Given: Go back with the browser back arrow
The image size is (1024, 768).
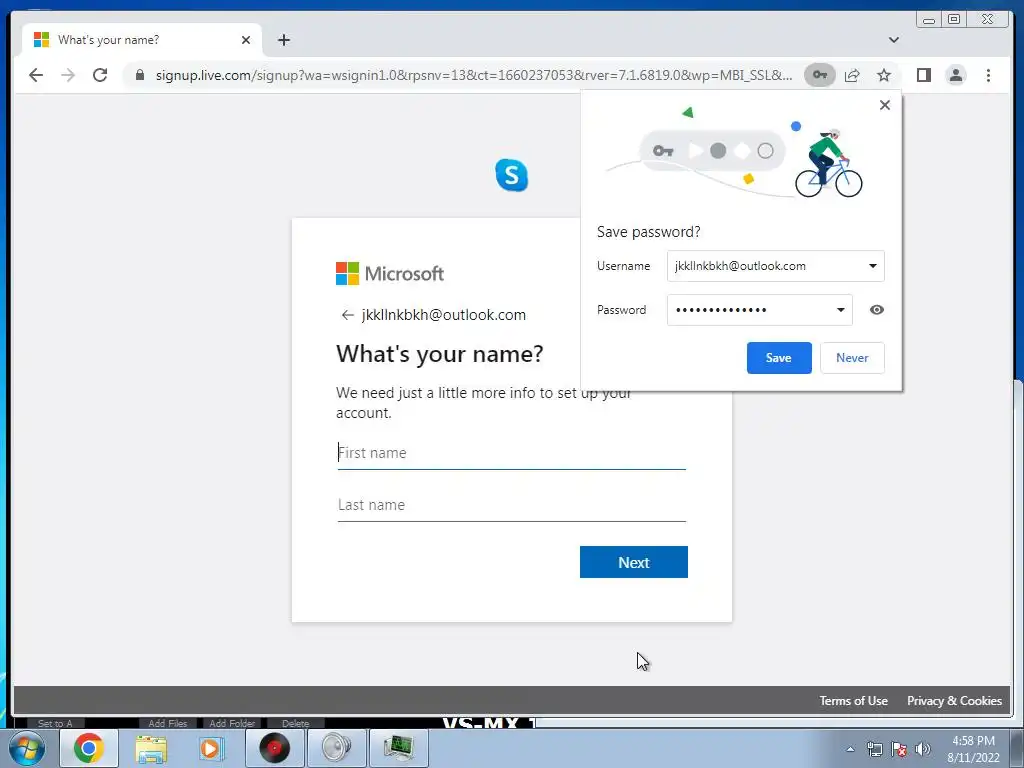Looking at the screenshot, I should [x=36, y=75].
